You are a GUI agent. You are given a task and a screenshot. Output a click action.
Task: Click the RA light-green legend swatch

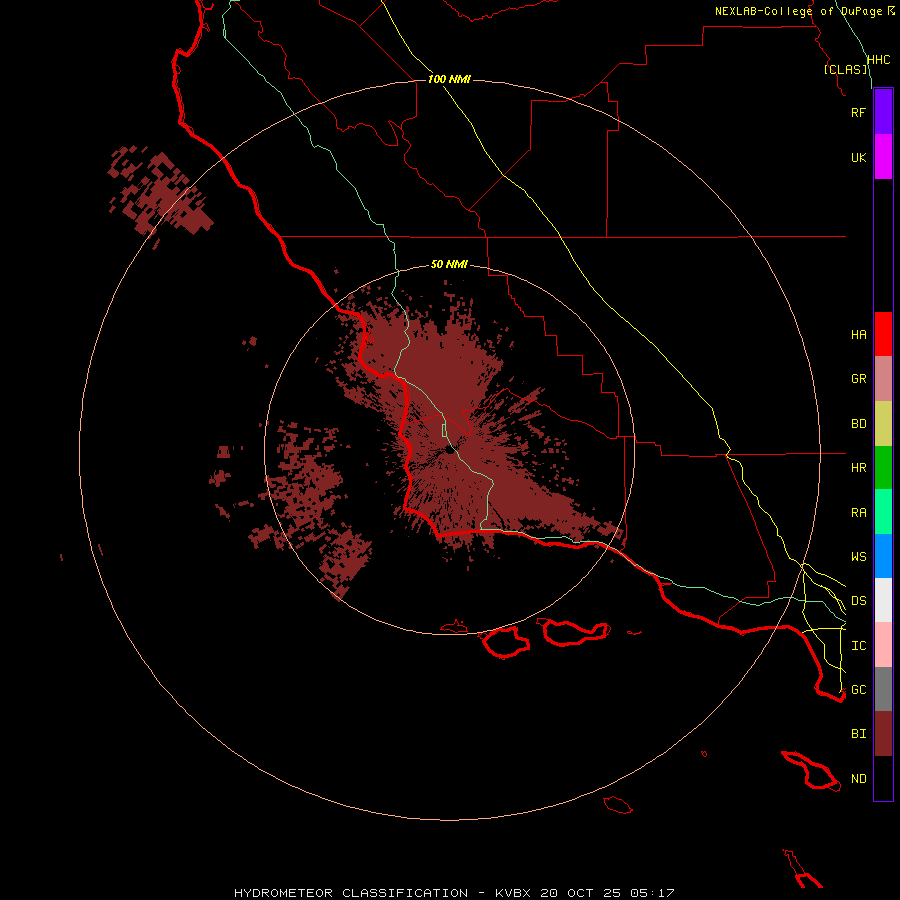pyautogui.click(x=883, y=512)
